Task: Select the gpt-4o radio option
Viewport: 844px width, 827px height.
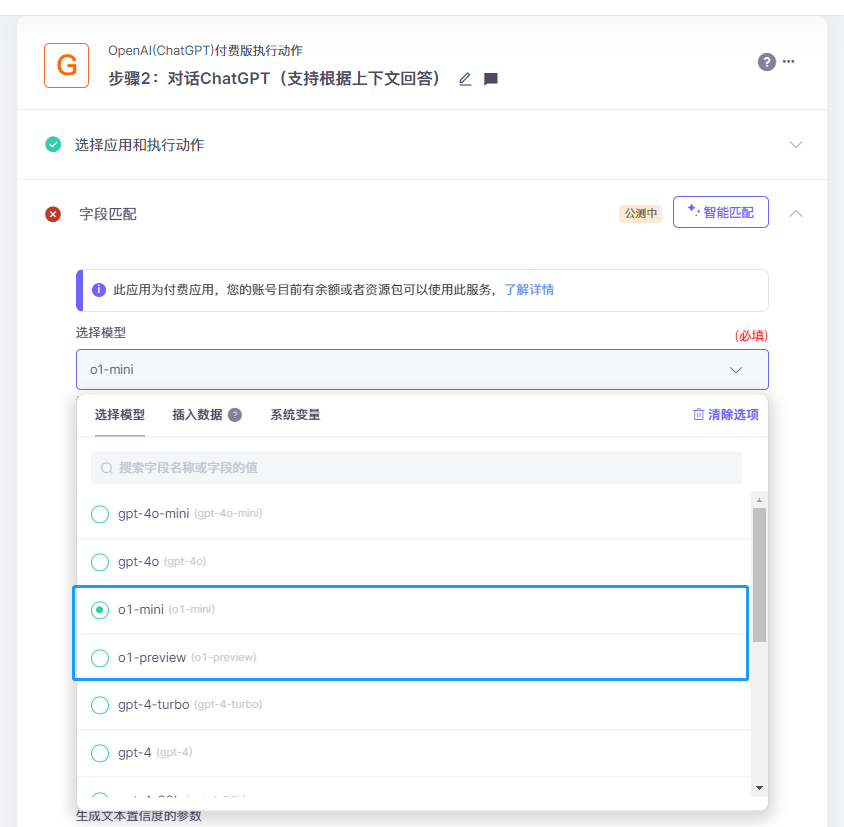Action: (100, 562)
